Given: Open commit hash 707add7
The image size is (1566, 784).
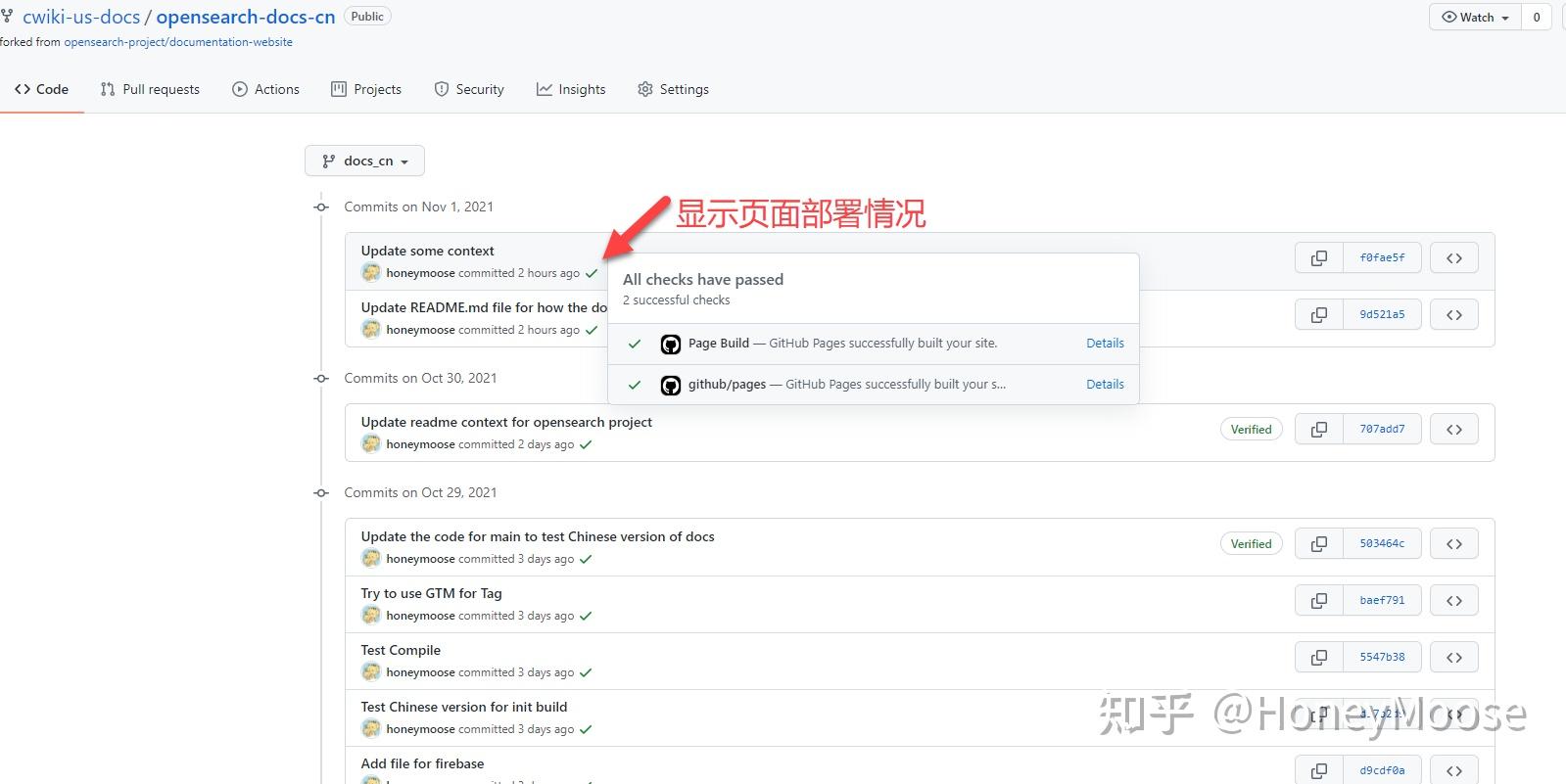Looking at the screenshot, I should [x=1382, y=430].
